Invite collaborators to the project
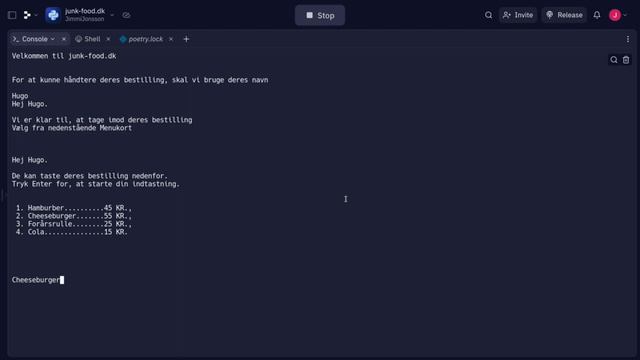This screenshot has width=640, height=360. (x=518, y=15)
